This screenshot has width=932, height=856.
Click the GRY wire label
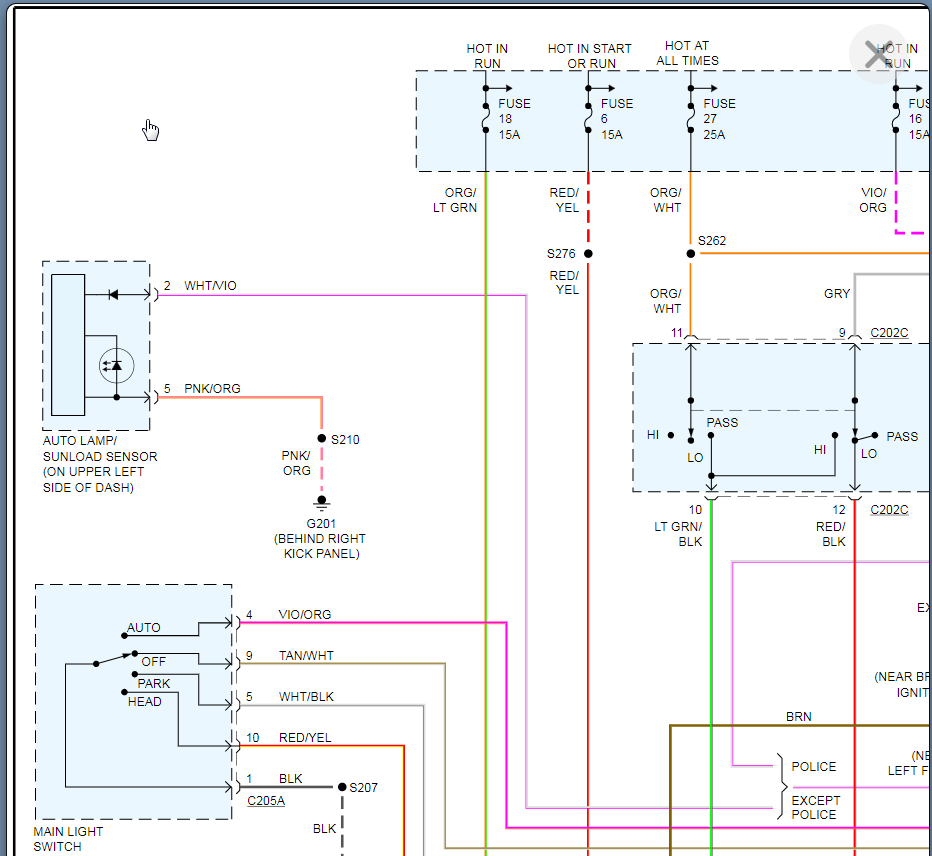tap(837, 294)
